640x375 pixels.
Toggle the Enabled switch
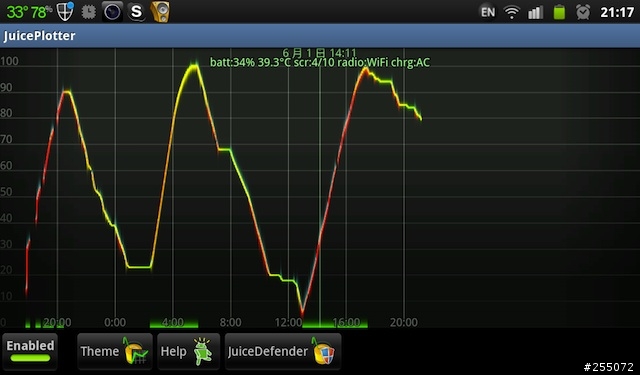30,351
